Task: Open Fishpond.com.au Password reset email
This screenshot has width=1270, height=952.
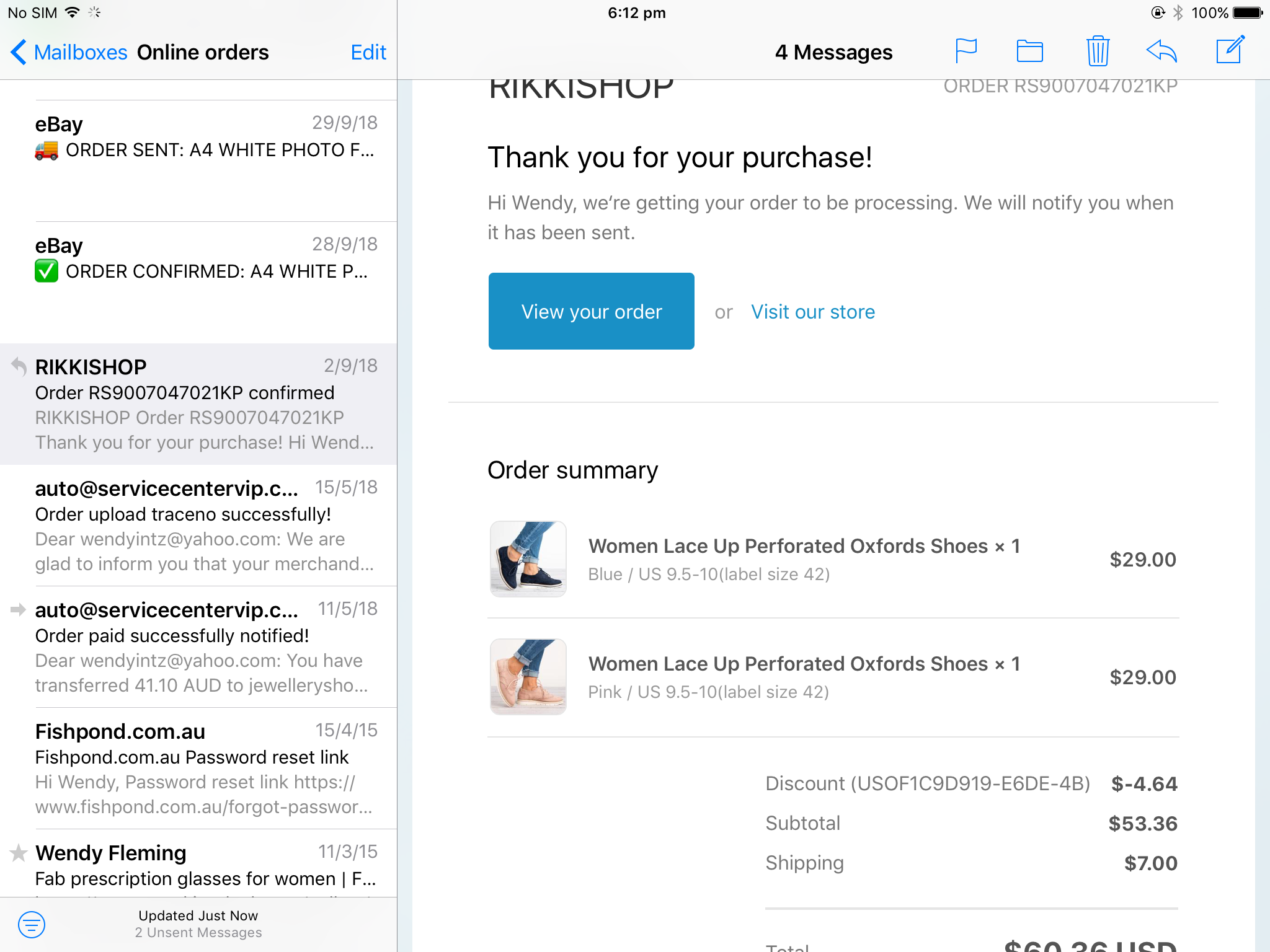Action: pyautogui.click(x=198, y=768)
